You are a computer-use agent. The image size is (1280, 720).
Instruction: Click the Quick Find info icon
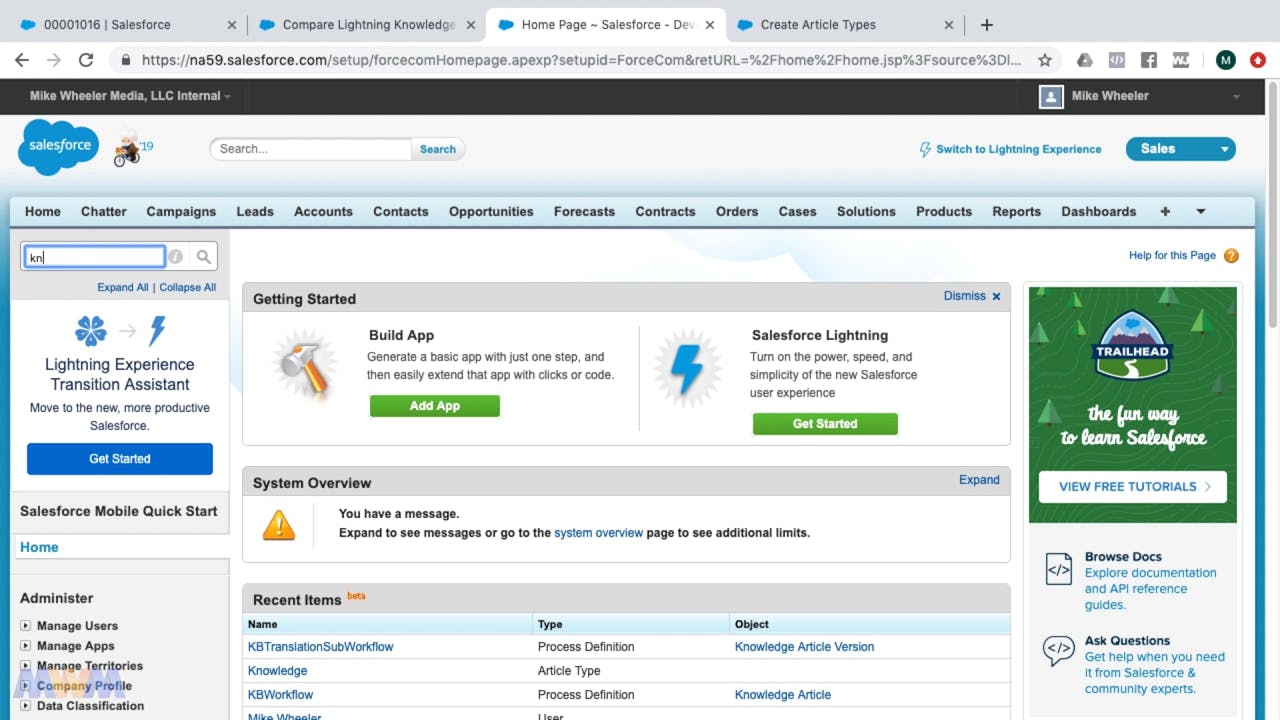pos(175,257)
